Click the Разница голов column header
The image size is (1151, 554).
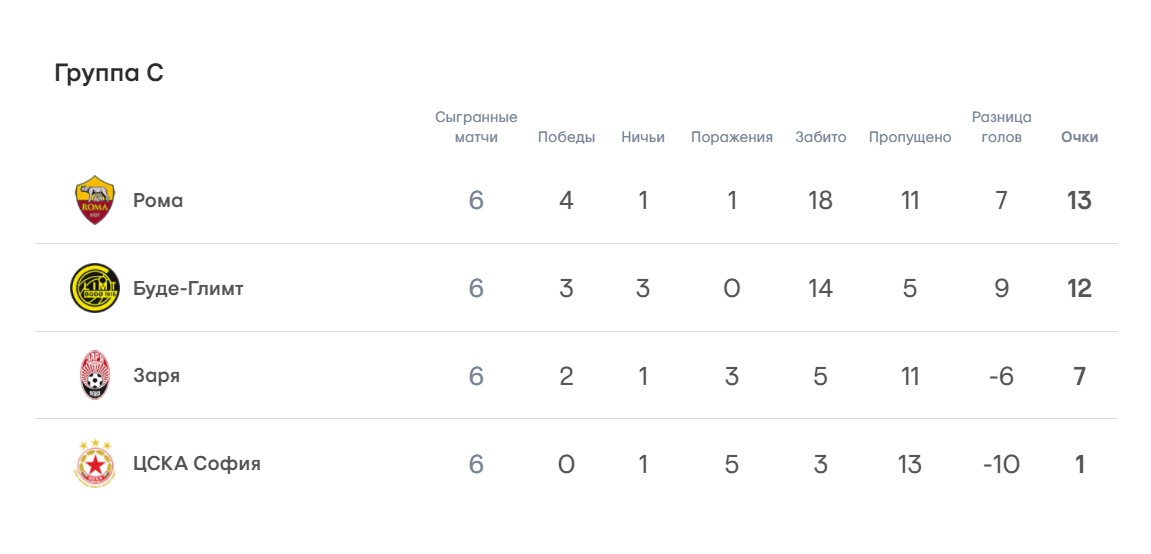click(1001, 127)
